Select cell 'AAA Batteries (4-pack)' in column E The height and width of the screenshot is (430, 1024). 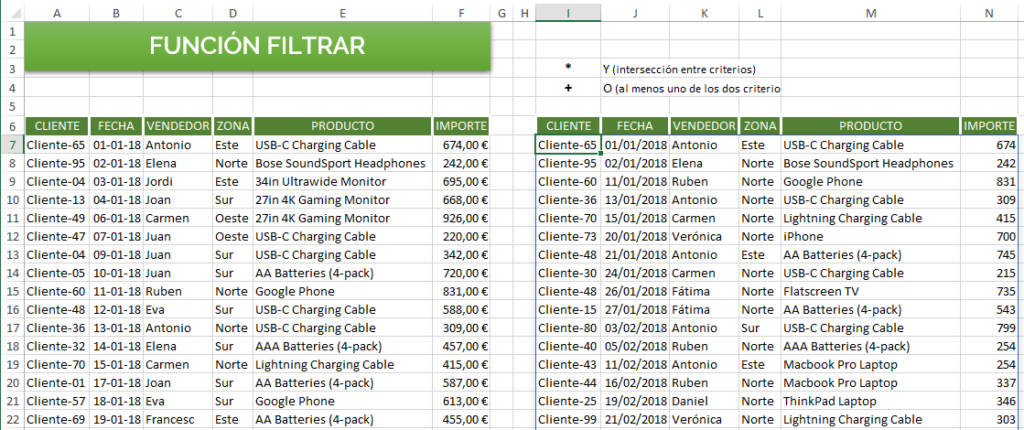[343, 346]
